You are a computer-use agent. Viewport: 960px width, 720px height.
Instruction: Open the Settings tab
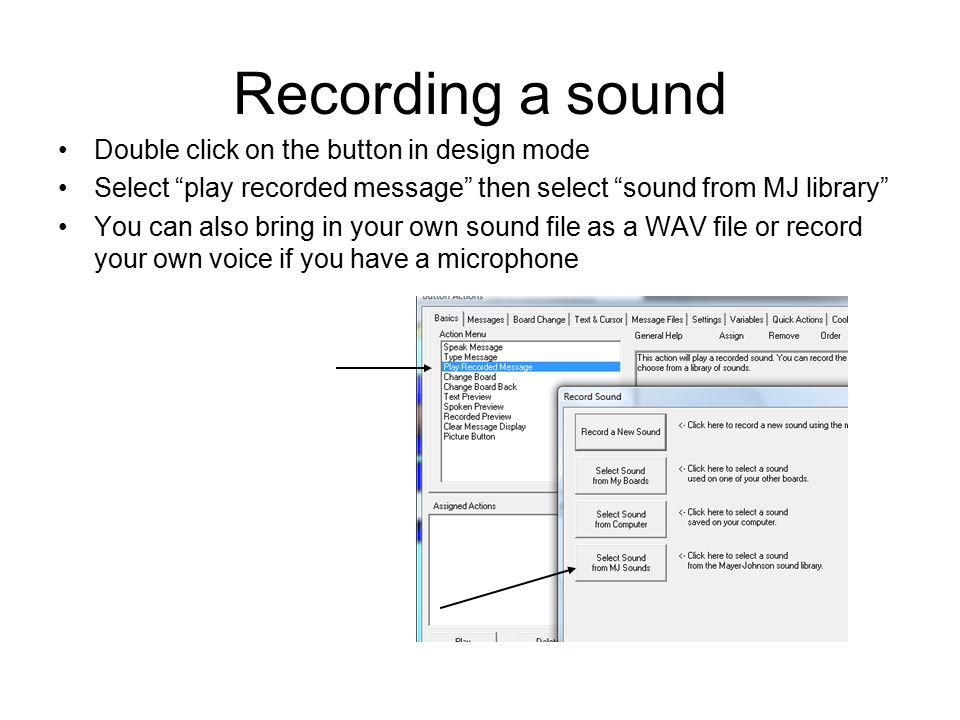[707, 320]
